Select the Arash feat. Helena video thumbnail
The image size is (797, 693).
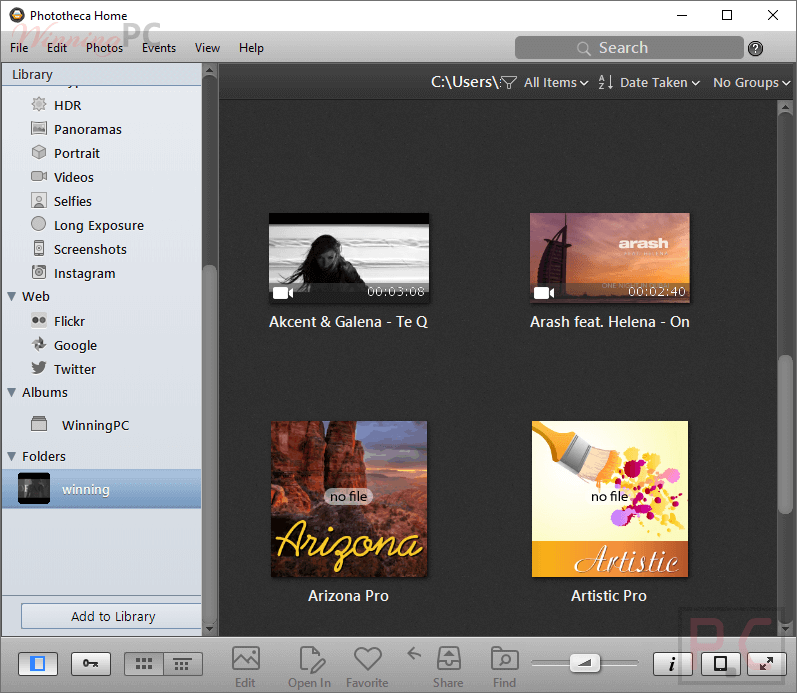[x=609, y=258]
